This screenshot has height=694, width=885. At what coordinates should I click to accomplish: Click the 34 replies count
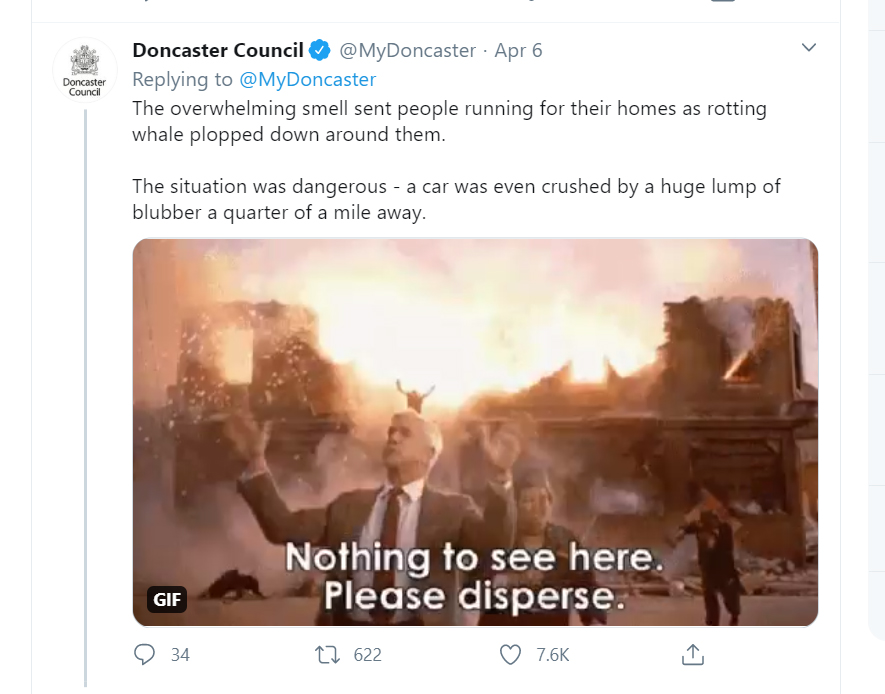click(180, 655)
